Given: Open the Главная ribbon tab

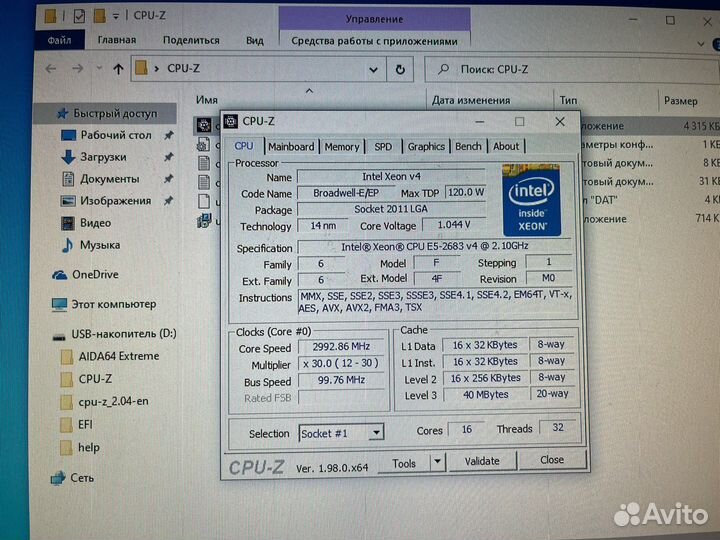Looking at the screenshot, I should 117,40.
